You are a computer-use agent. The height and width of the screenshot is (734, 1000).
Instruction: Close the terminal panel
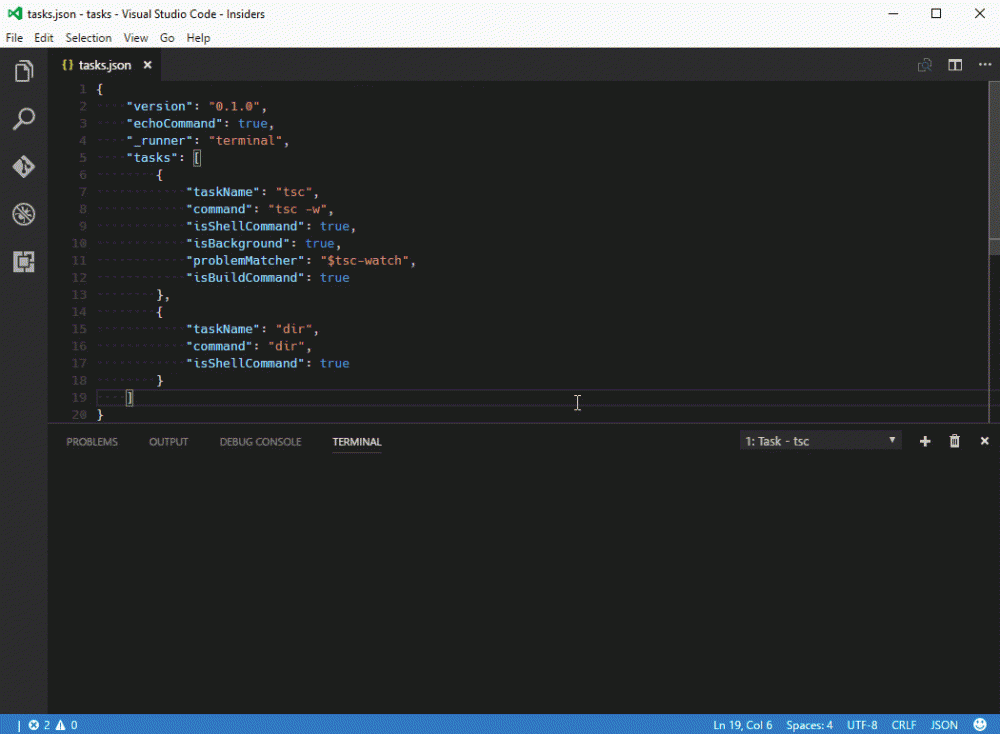click(x=984, y=441)
